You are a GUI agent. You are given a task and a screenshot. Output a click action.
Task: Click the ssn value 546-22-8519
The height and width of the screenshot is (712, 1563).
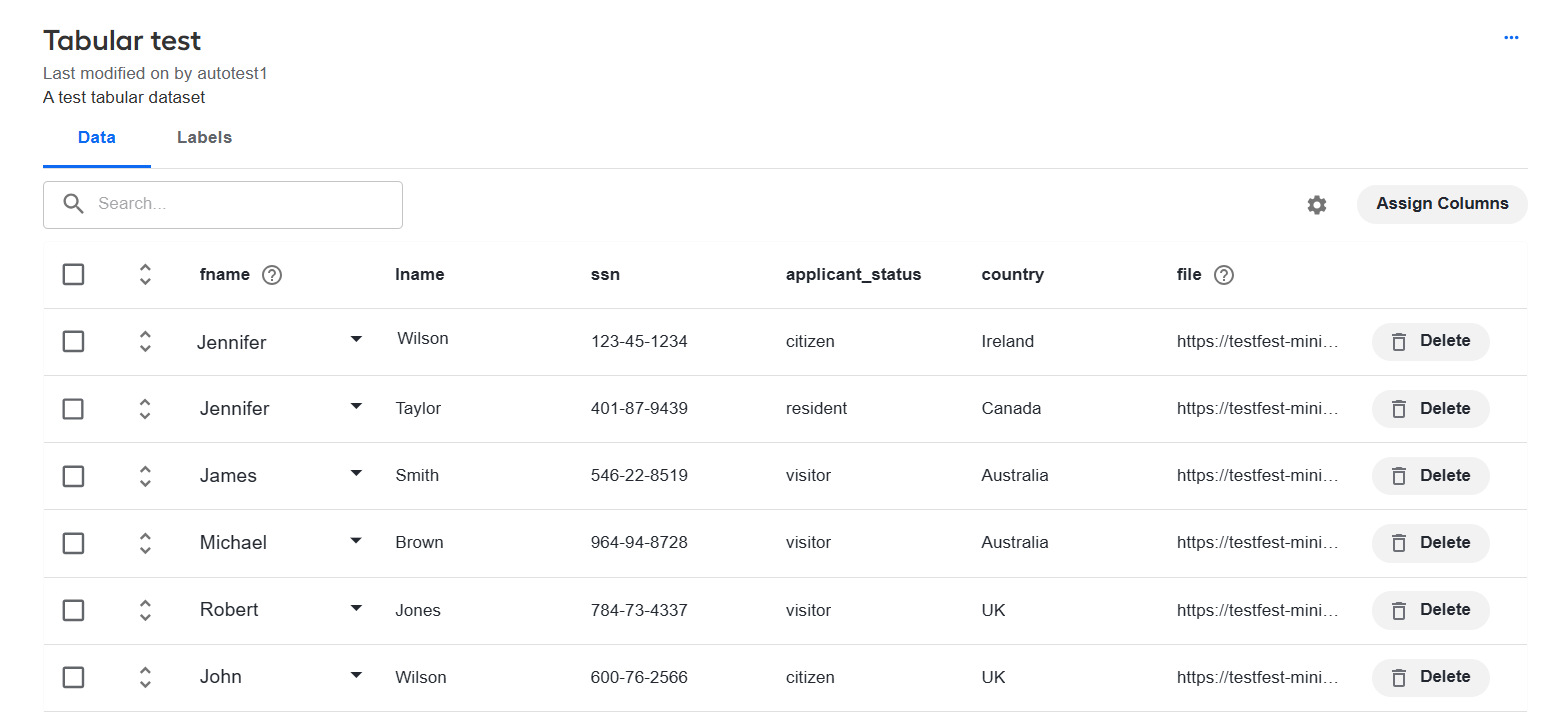[x=639, y=475]
